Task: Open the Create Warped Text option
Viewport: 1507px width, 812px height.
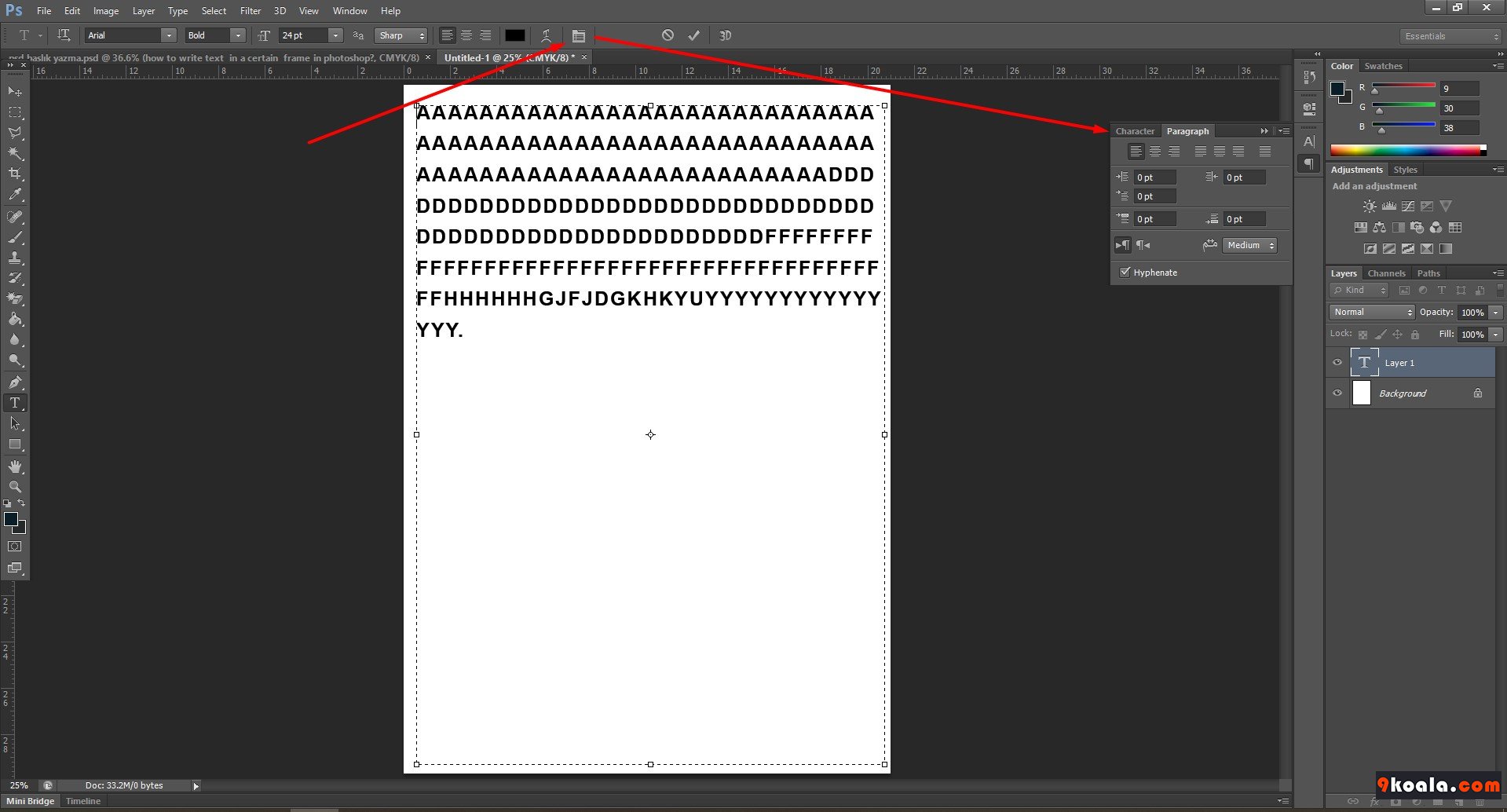Action: 546,35
